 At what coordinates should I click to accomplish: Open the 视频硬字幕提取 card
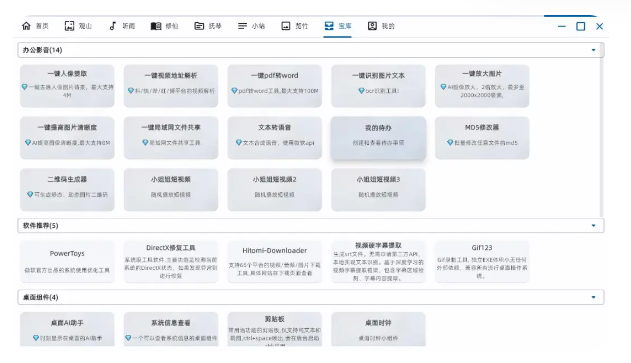[378, 262]
